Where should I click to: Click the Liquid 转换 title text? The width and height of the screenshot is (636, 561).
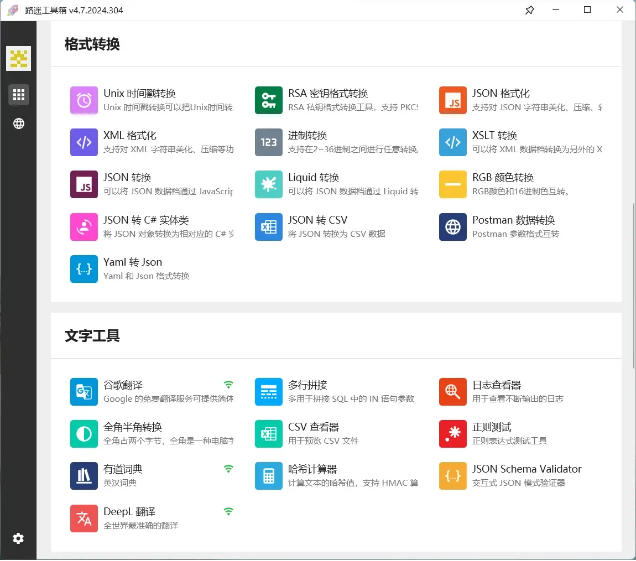(314, 178)
